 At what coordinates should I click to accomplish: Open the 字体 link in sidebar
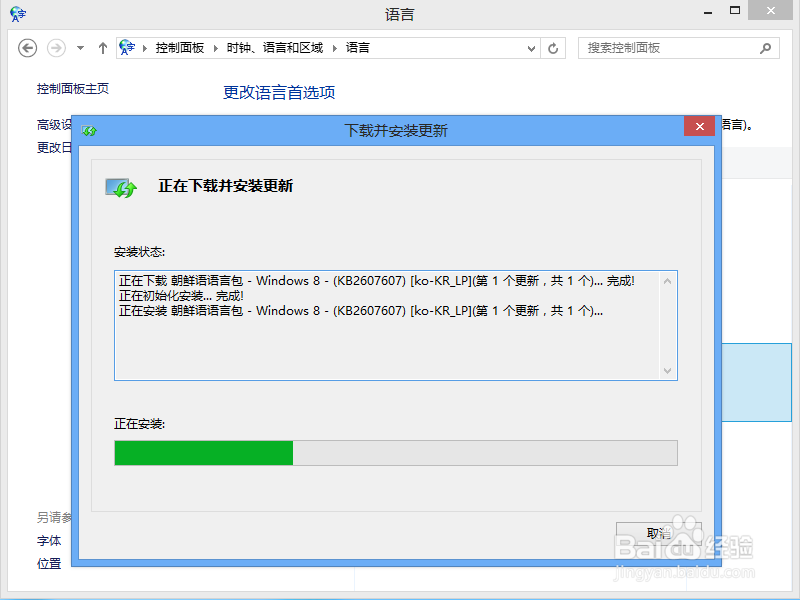49,541
